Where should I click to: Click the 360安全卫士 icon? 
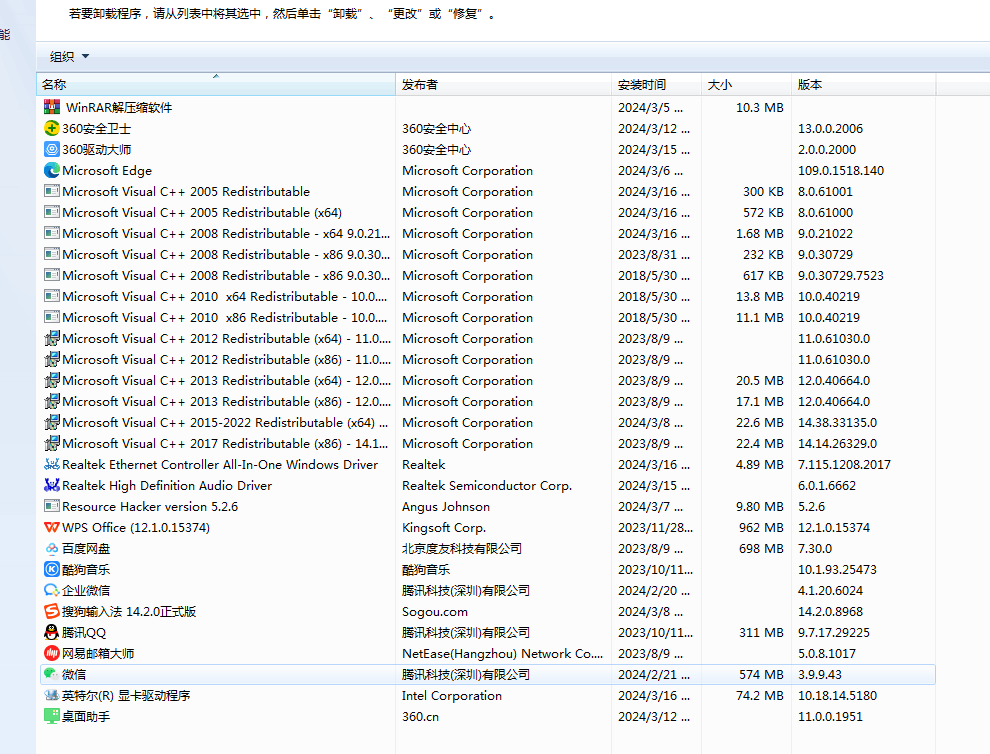point(52,128)
